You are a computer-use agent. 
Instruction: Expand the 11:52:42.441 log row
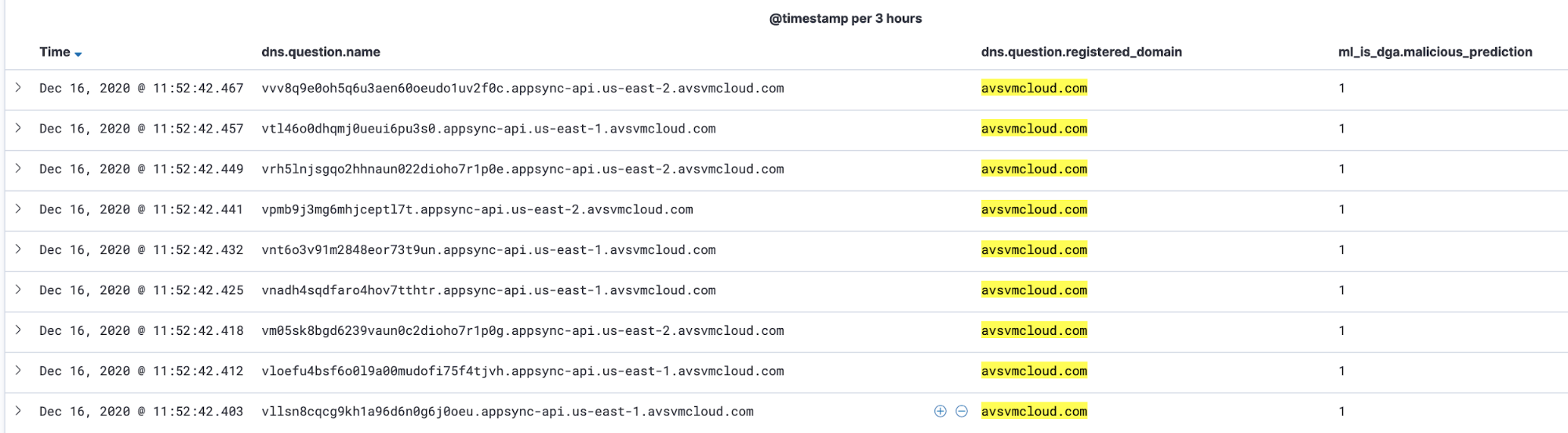pyautogui.click(x=18, y=209)
